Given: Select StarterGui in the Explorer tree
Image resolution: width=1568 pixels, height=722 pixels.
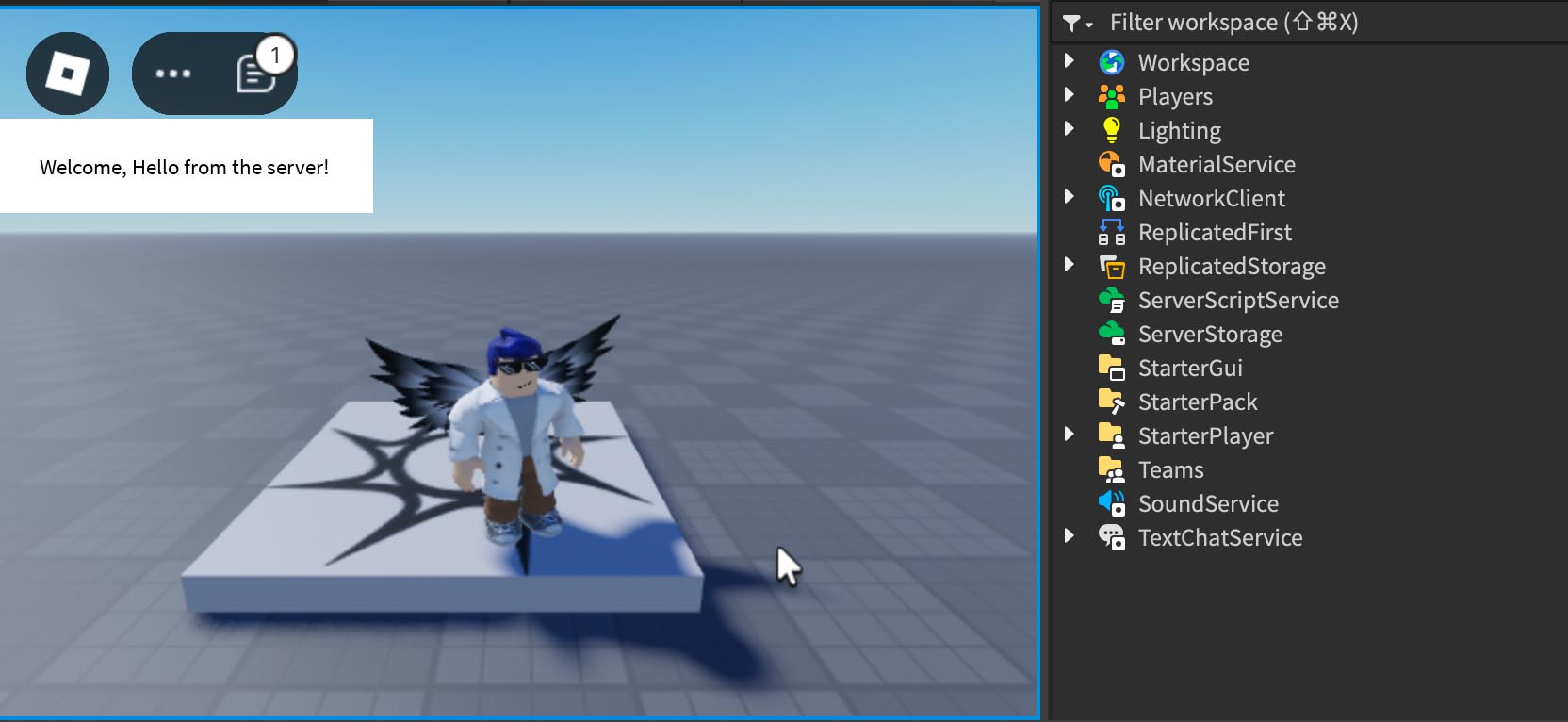Looking at the screenshot, I should point(1190,368).
